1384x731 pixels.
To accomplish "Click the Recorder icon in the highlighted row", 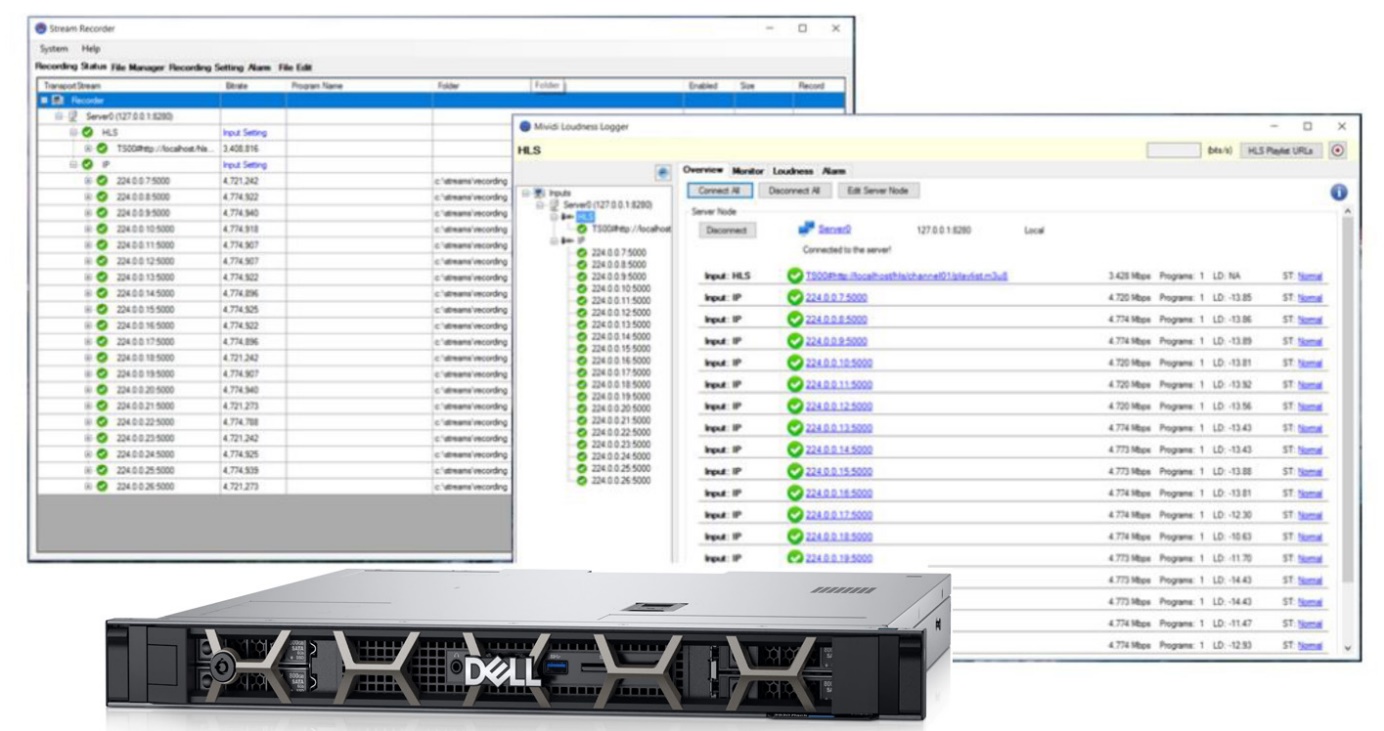I will (x=58, y=101).
